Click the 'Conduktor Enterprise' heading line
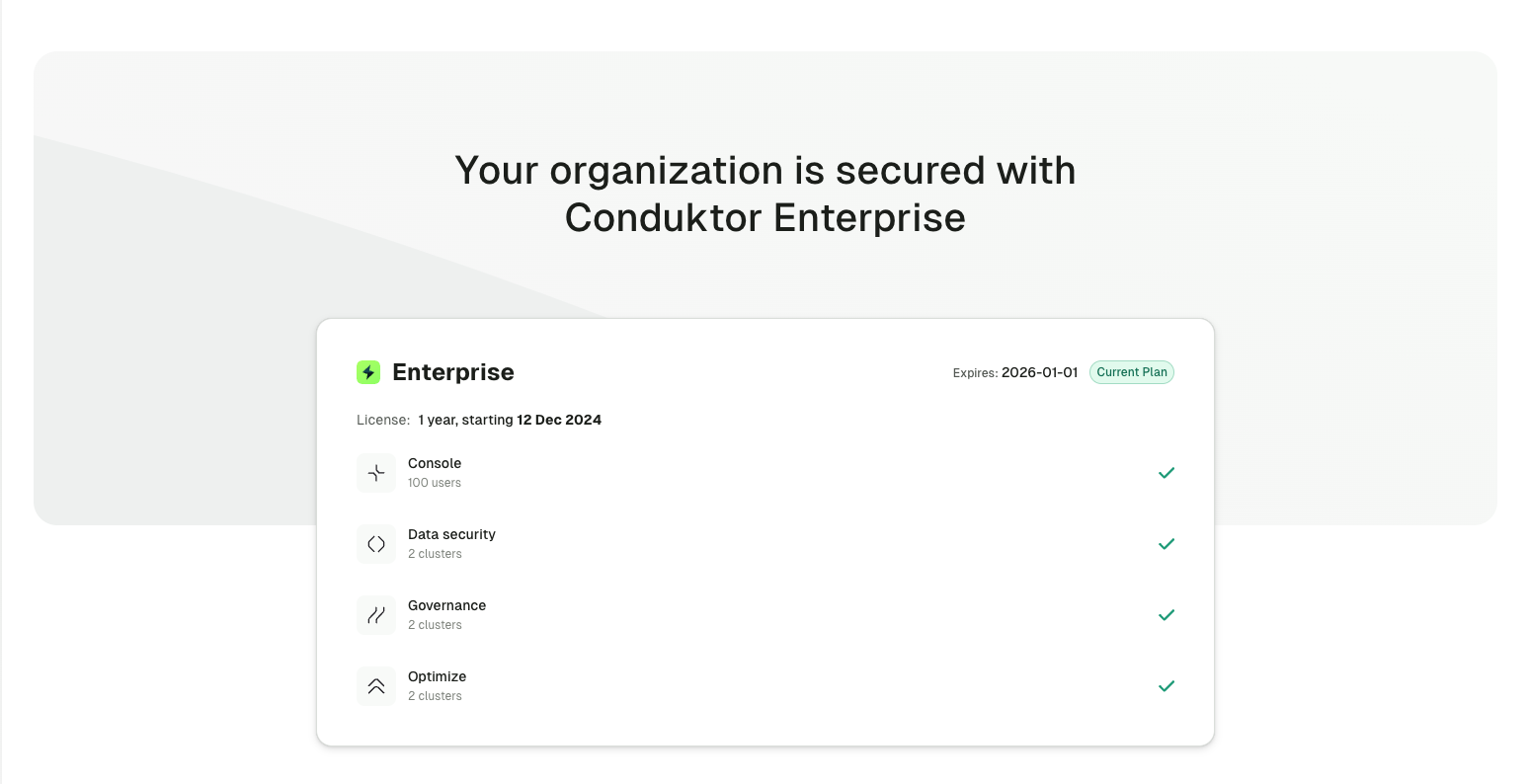Screen dimensions: 1529x784 pos(765,217)
